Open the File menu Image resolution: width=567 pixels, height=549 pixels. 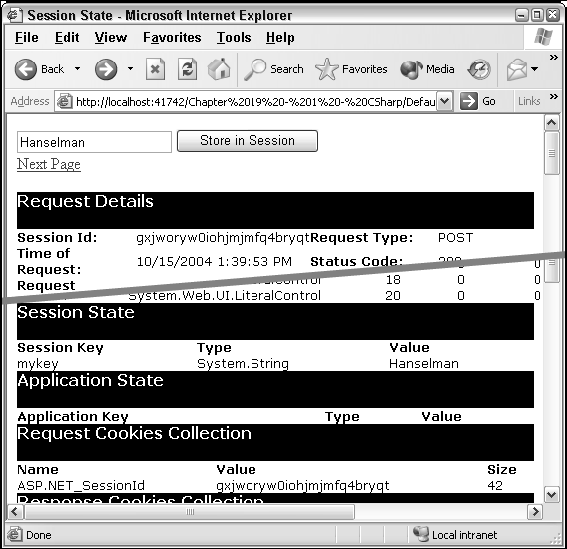pos(26,38)
